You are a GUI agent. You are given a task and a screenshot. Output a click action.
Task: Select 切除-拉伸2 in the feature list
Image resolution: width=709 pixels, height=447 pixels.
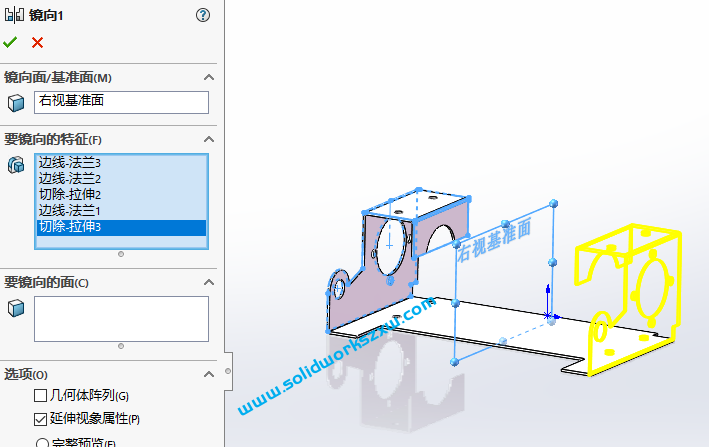pos(121,195)
